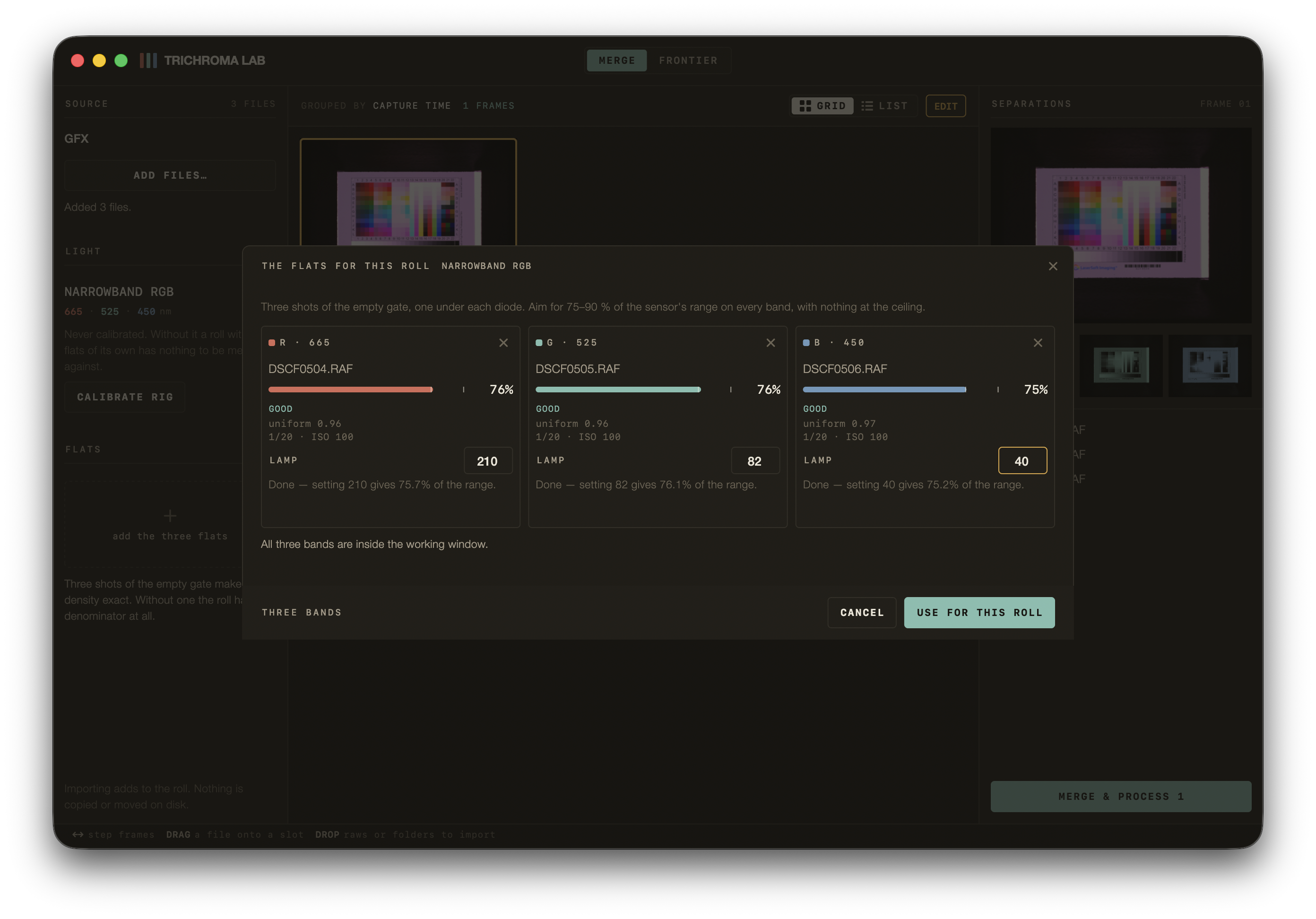
Task: Edit the B lamp value 40
Action: pos(1022,460)
